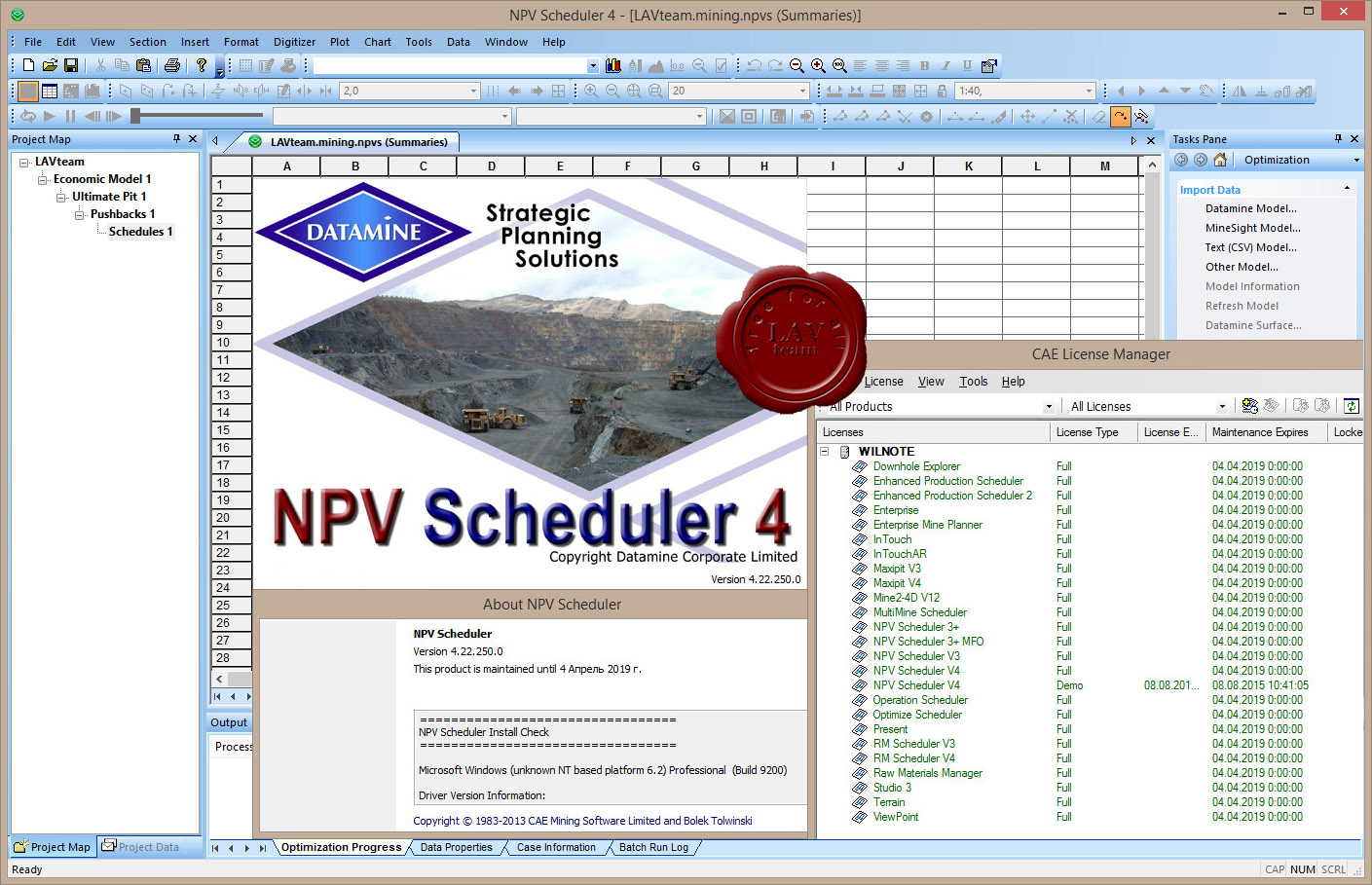Image resolution: width=1372 pixels, height=885 pixels.
Task: Switch to the Data Properties tab
Action: [x=456, y=847]
